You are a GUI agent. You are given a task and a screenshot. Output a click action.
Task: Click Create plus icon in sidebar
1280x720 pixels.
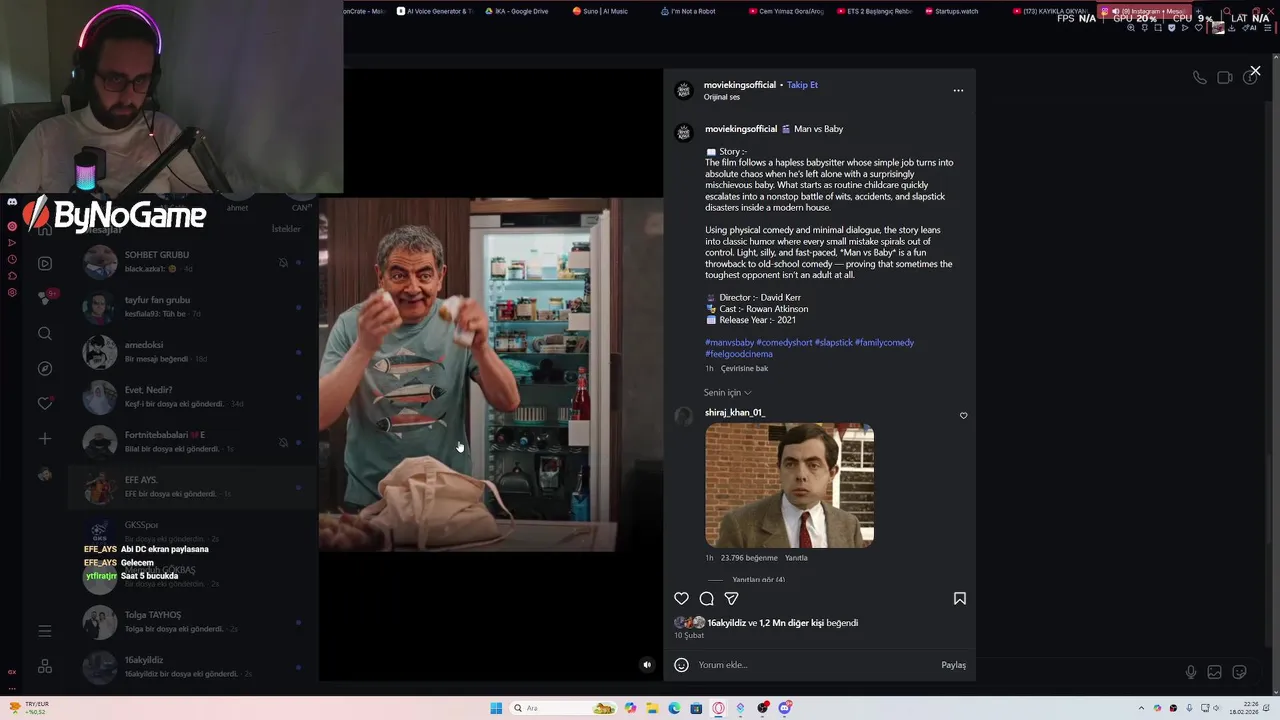point(45,439)
